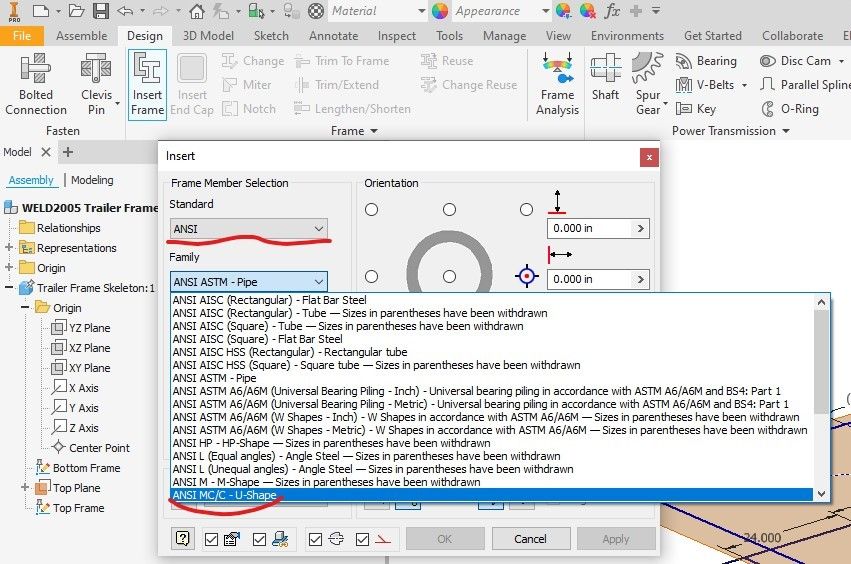
Task: Choose the Key connection tool
Action: click(696, 109)
